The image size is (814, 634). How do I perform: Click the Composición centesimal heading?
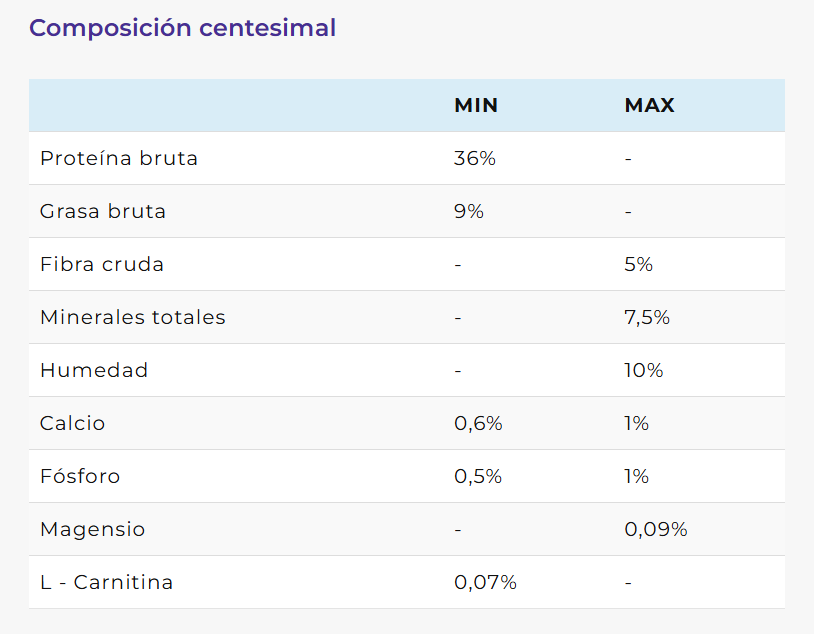[x=182, y=28]
